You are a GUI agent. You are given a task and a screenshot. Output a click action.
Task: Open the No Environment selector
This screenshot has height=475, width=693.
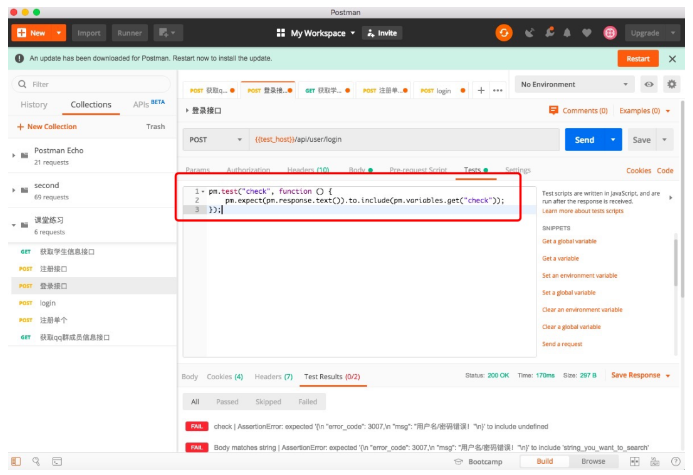pyautogui.click(x=575, y=84)
